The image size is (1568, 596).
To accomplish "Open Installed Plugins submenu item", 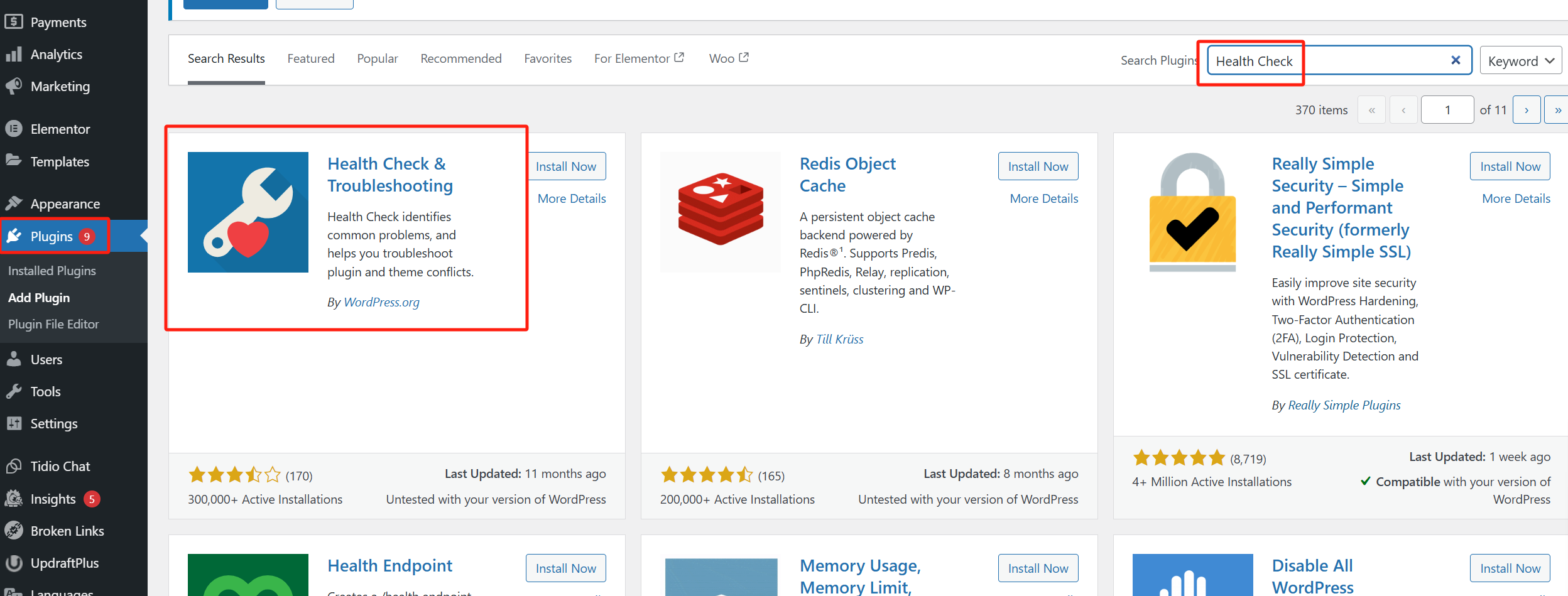I will (52, 271).
